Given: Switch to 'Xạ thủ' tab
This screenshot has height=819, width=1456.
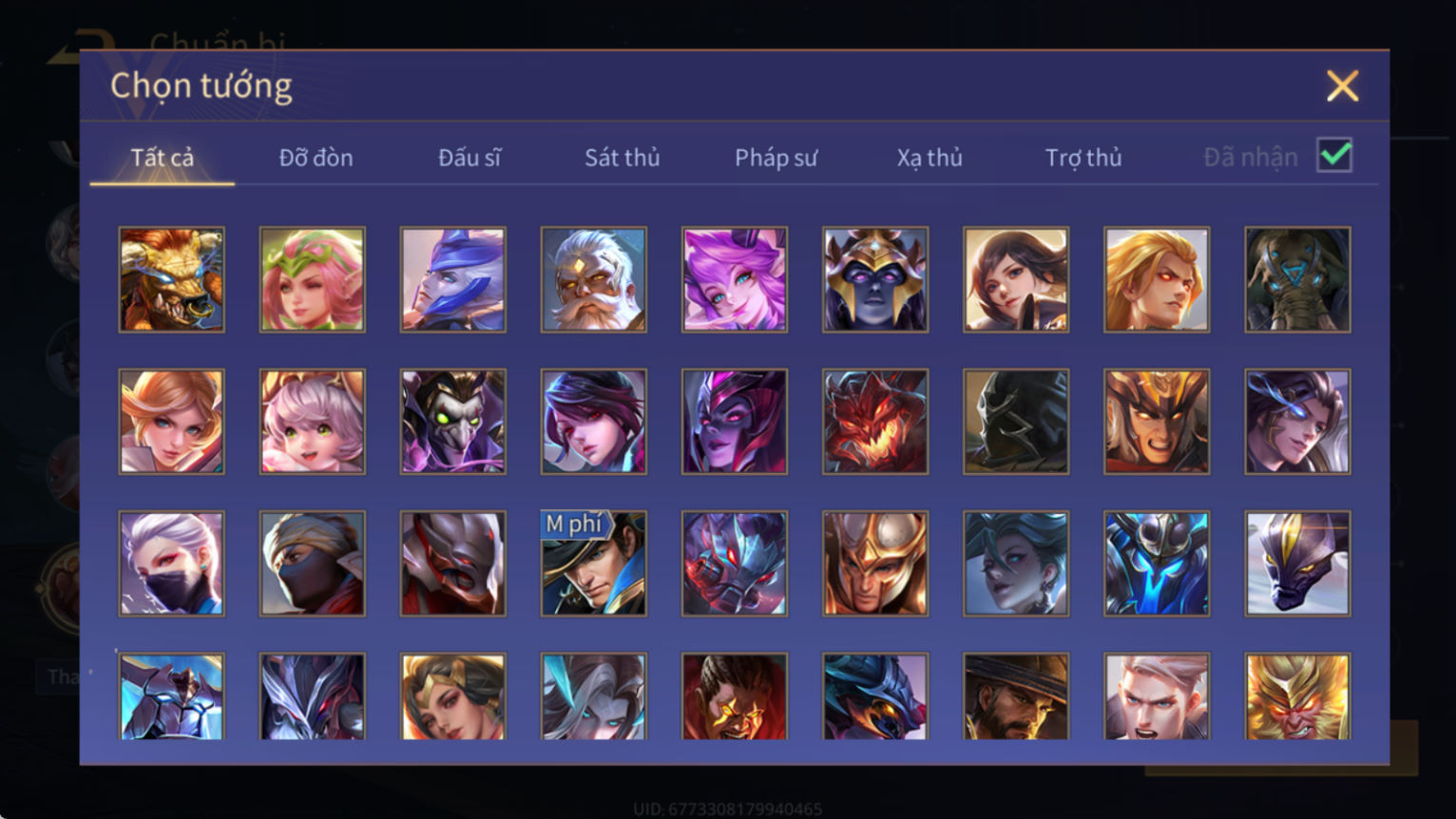Looking at the screenshot, I should tap(929, 157).
